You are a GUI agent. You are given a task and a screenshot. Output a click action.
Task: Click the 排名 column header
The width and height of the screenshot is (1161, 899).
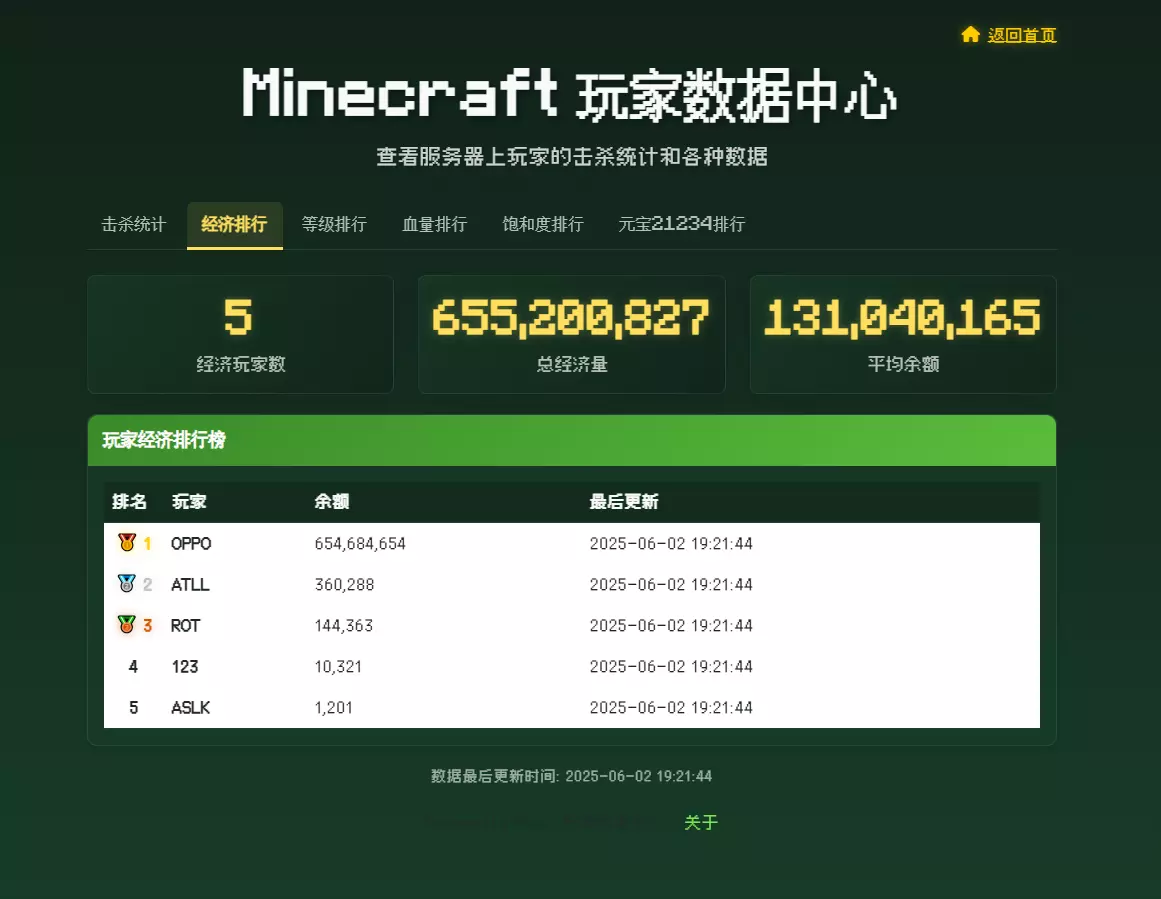[x=130, y=501]
